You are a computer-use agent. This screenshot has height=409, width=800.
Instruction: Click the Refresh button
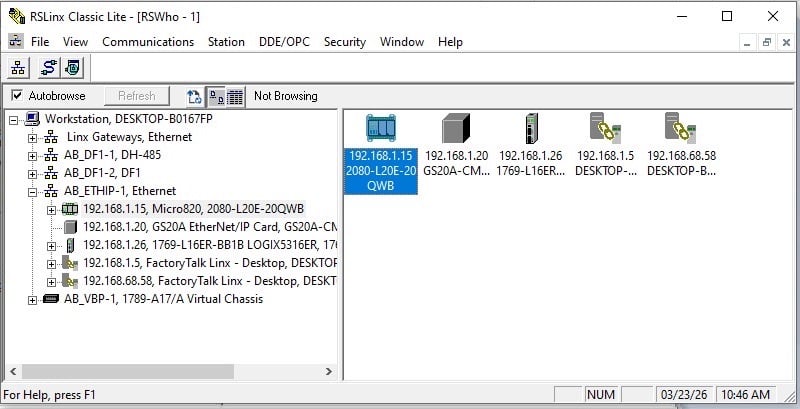(137, 96)
